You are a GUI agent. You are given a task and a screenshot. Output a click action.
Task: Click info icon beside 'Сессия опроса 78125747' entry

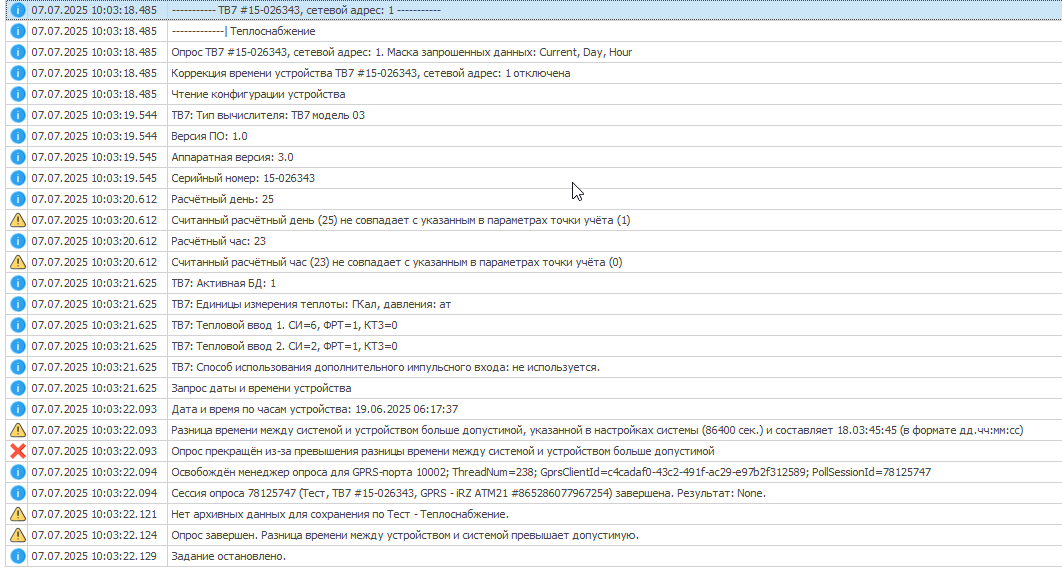(x=17, y=493)
